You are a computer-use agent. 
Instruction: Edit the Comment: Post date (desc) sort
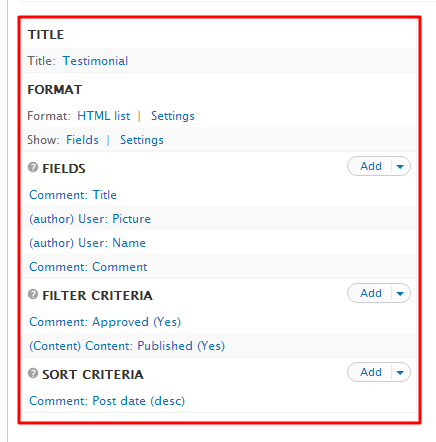[x=107, y=401]
